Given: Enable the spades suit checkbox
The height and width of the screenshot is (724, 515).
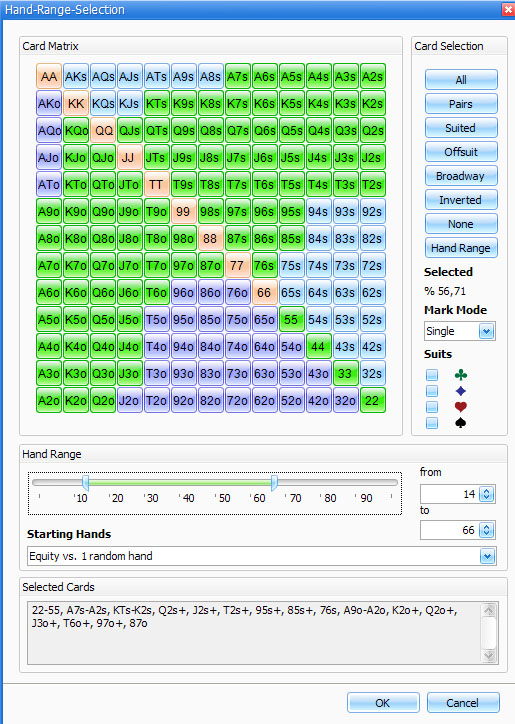Looking at the screenshot, I should point(432,423).
